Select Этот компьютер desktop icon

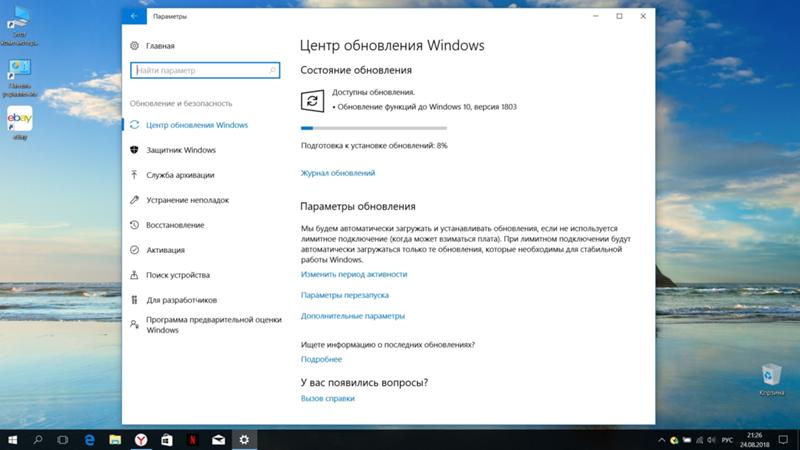(x=19, y=27)
